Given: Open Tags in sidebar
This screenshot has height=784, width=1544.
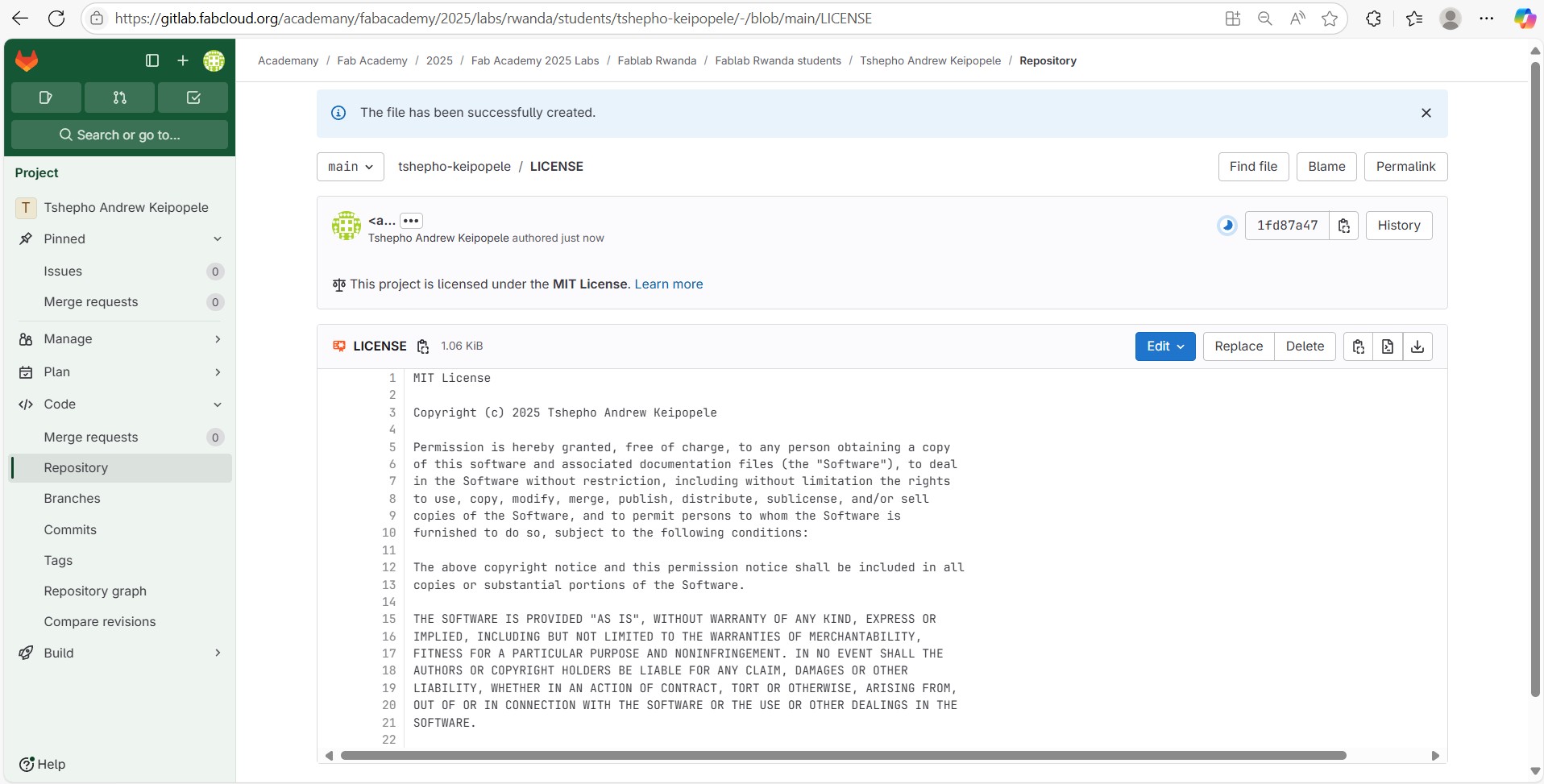Looking at the screenshot, I should tap(121, 561).
